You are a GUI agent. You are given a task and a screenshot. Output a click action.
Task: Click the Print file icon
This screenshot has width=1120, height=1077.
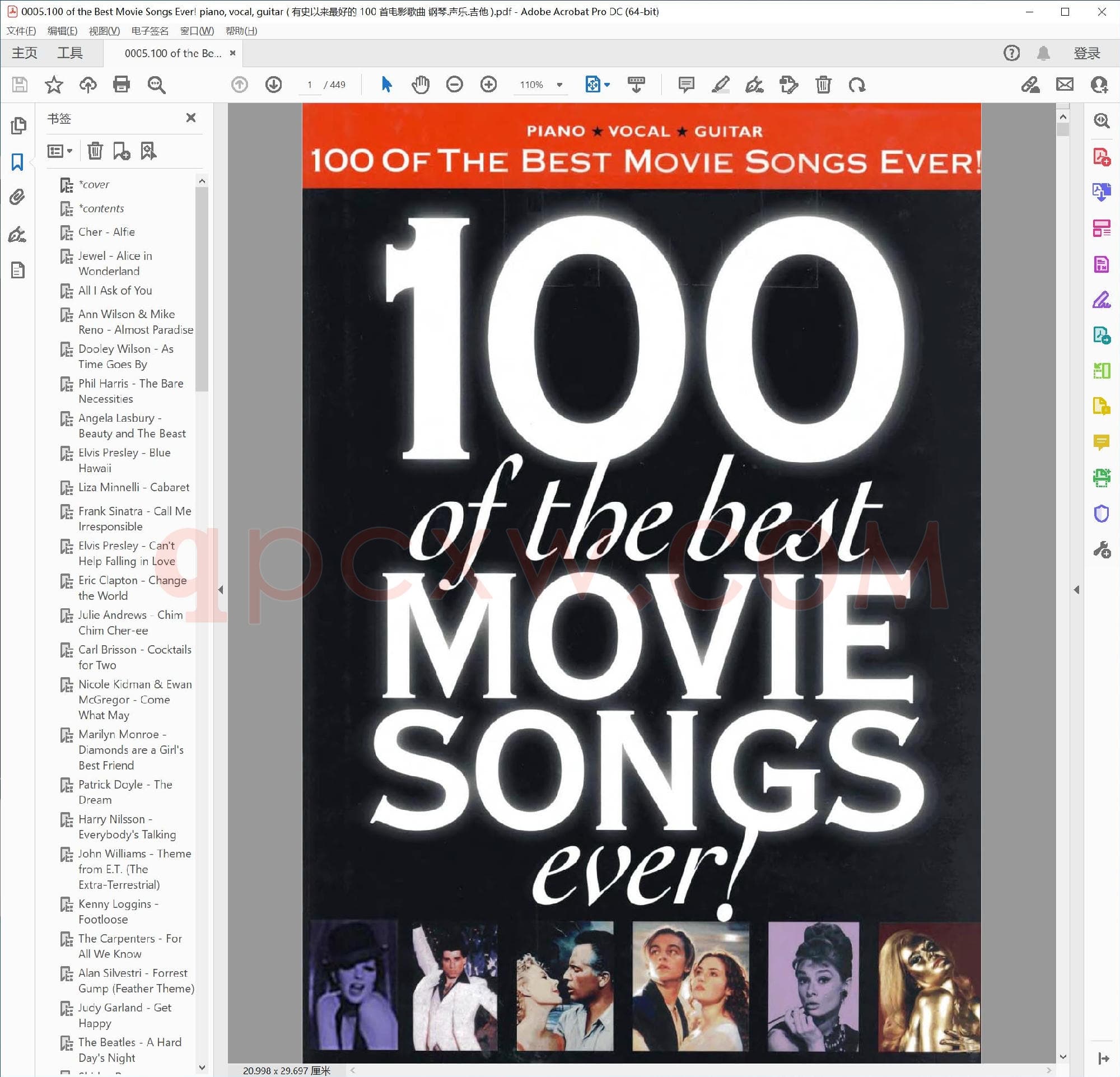point(121,85)
